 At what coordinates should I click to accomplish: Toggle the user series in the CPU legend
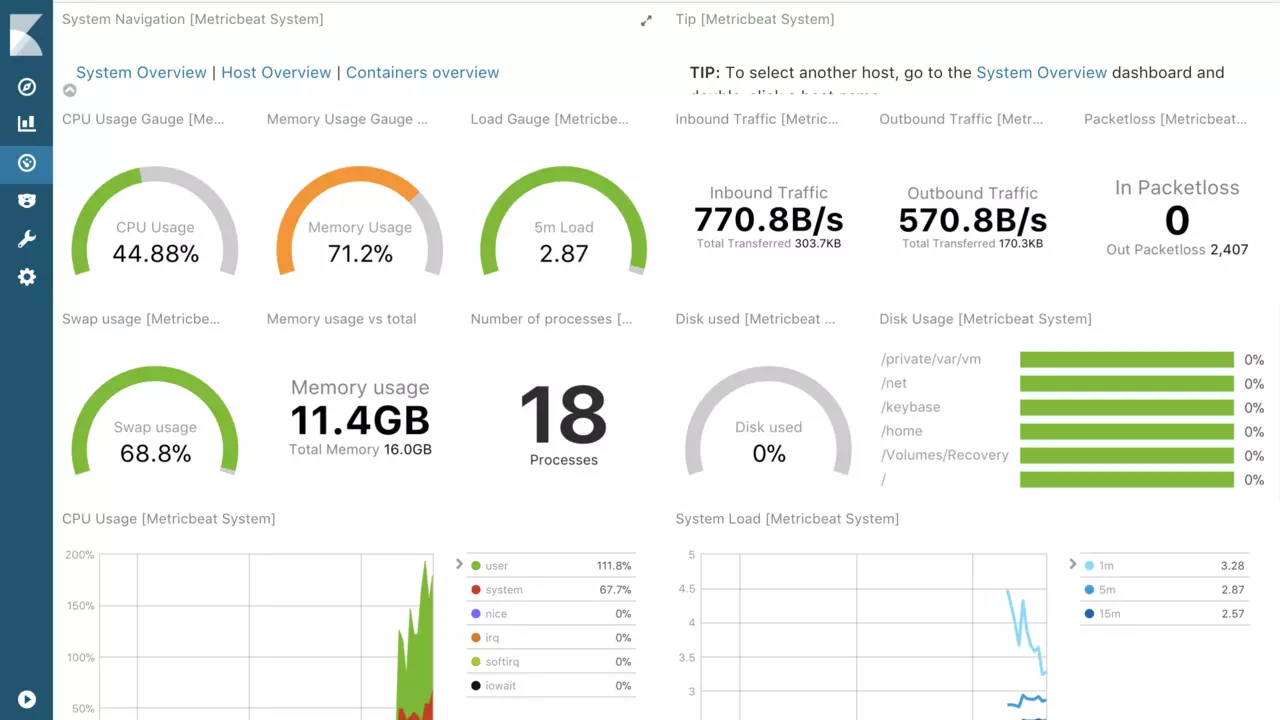tap(497, 566)
